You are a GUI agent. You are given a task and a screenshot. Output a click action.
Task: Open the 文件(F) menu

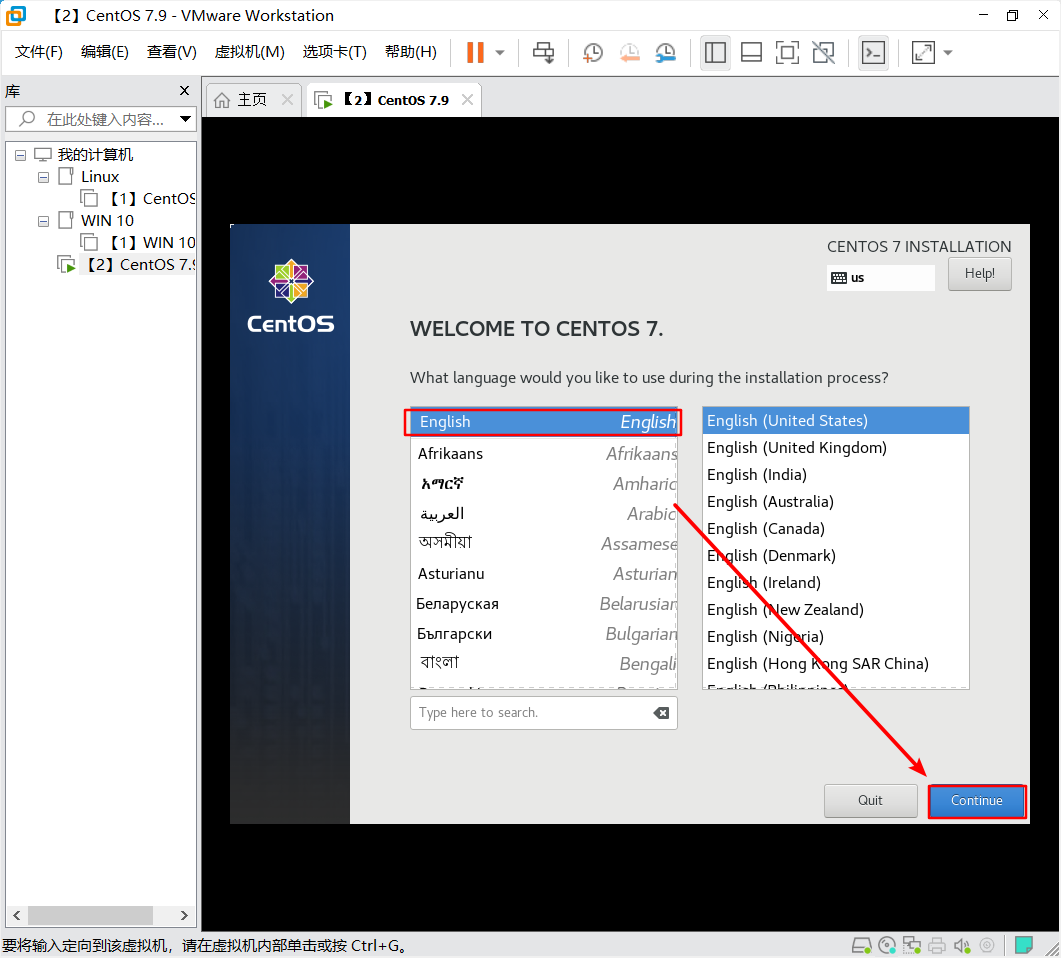click(39, 52)
